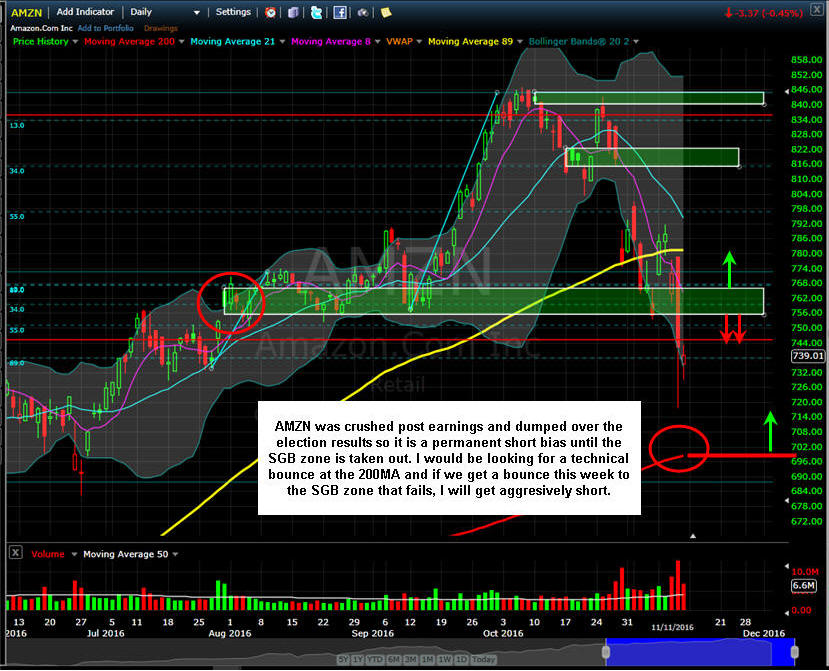Click the 11/11/2016 date label on axis

672,627
